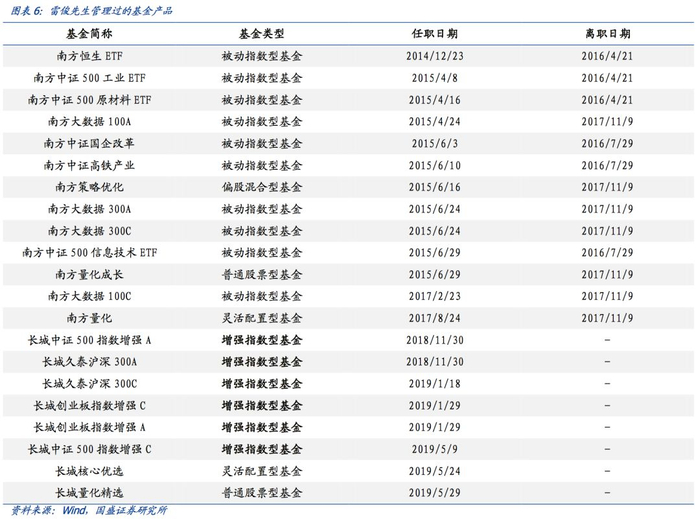Image resolution: width=700 pixels, height=521 pixels.
Task: Click start date 2015/4/8
Action: (434, 78)
